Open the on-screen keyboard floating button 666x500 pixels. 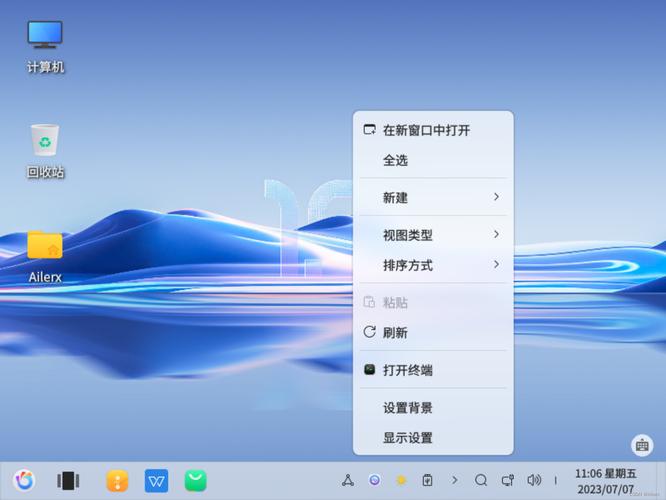coord(642,446)
